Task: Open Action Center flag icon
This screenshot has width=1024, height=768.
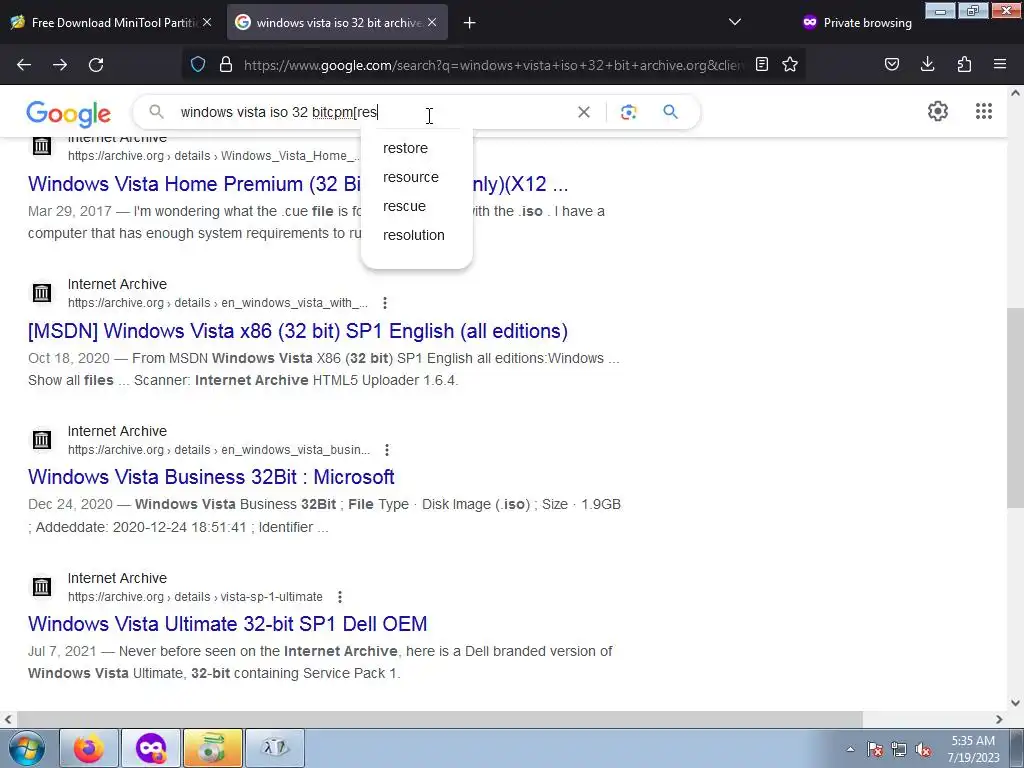Action: click(x=875, y=749)
